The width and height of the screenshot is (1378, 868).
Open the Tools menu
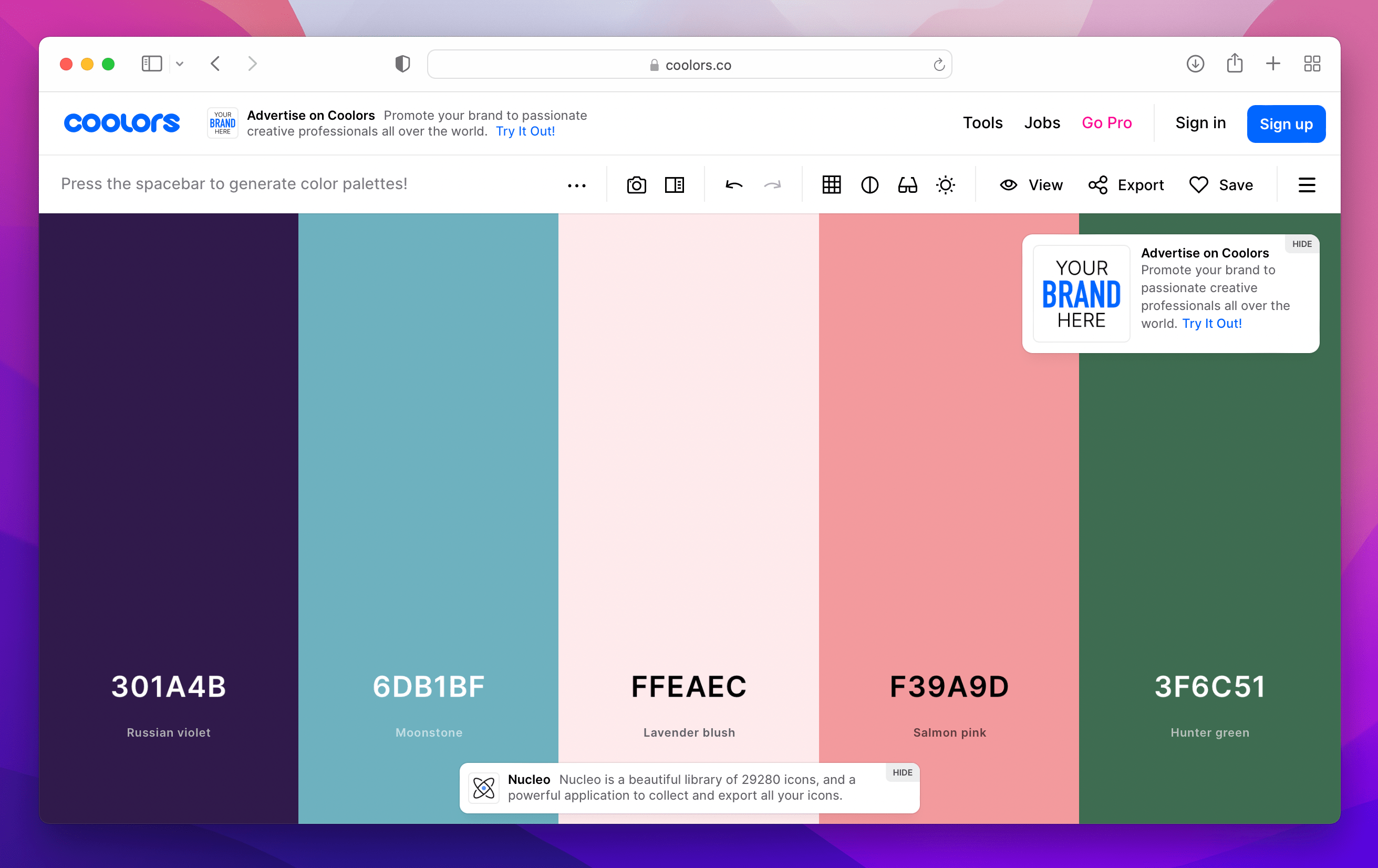[x=982, y=122]
